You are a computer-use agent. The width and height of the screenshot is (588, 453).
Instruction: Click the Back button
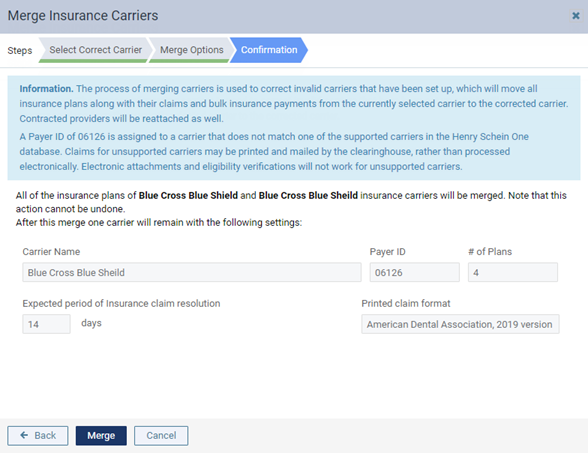click(x=38, y=435)
